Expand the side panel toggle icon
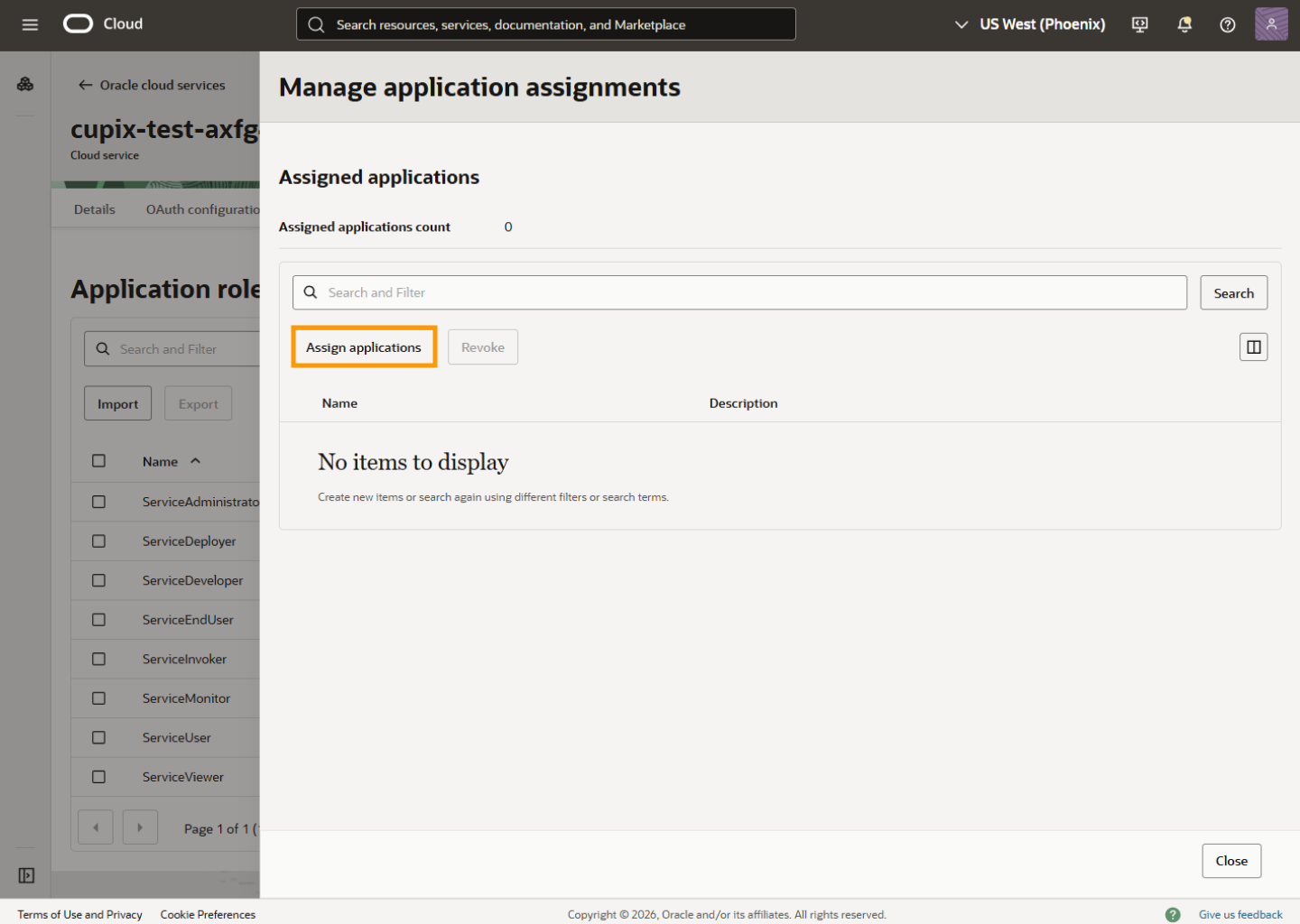 point(26,875)
